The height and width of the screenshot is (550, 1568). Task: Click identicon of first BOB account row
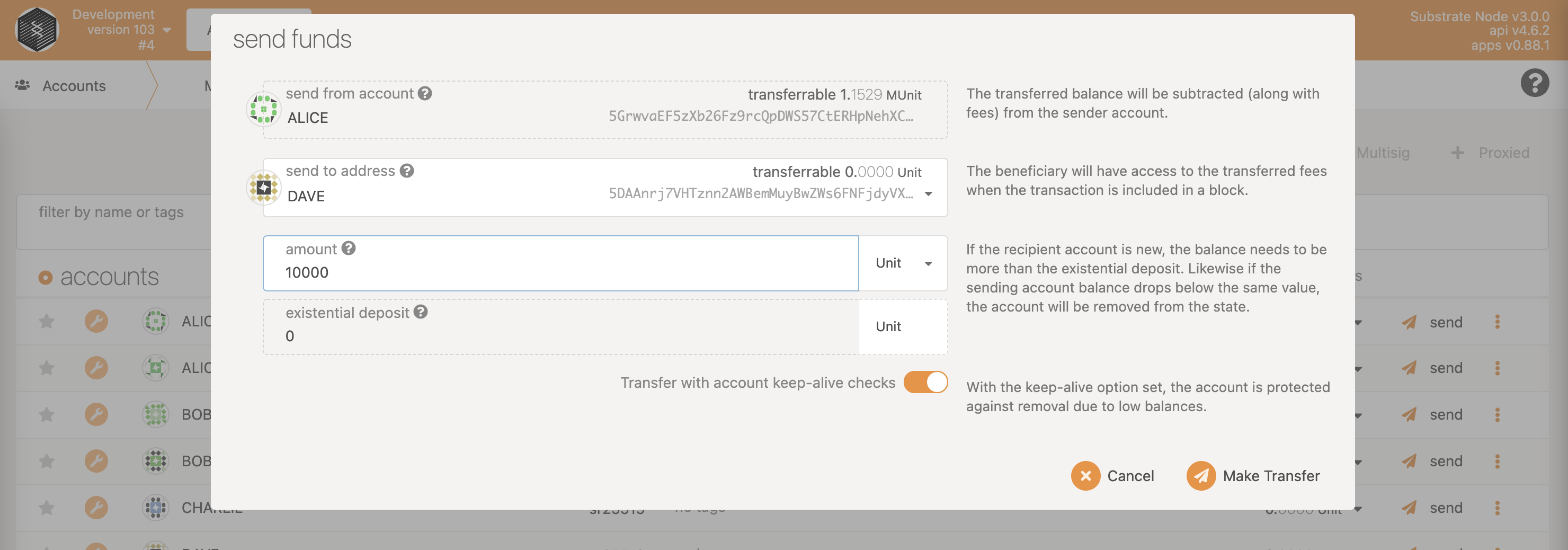point(156,414)
